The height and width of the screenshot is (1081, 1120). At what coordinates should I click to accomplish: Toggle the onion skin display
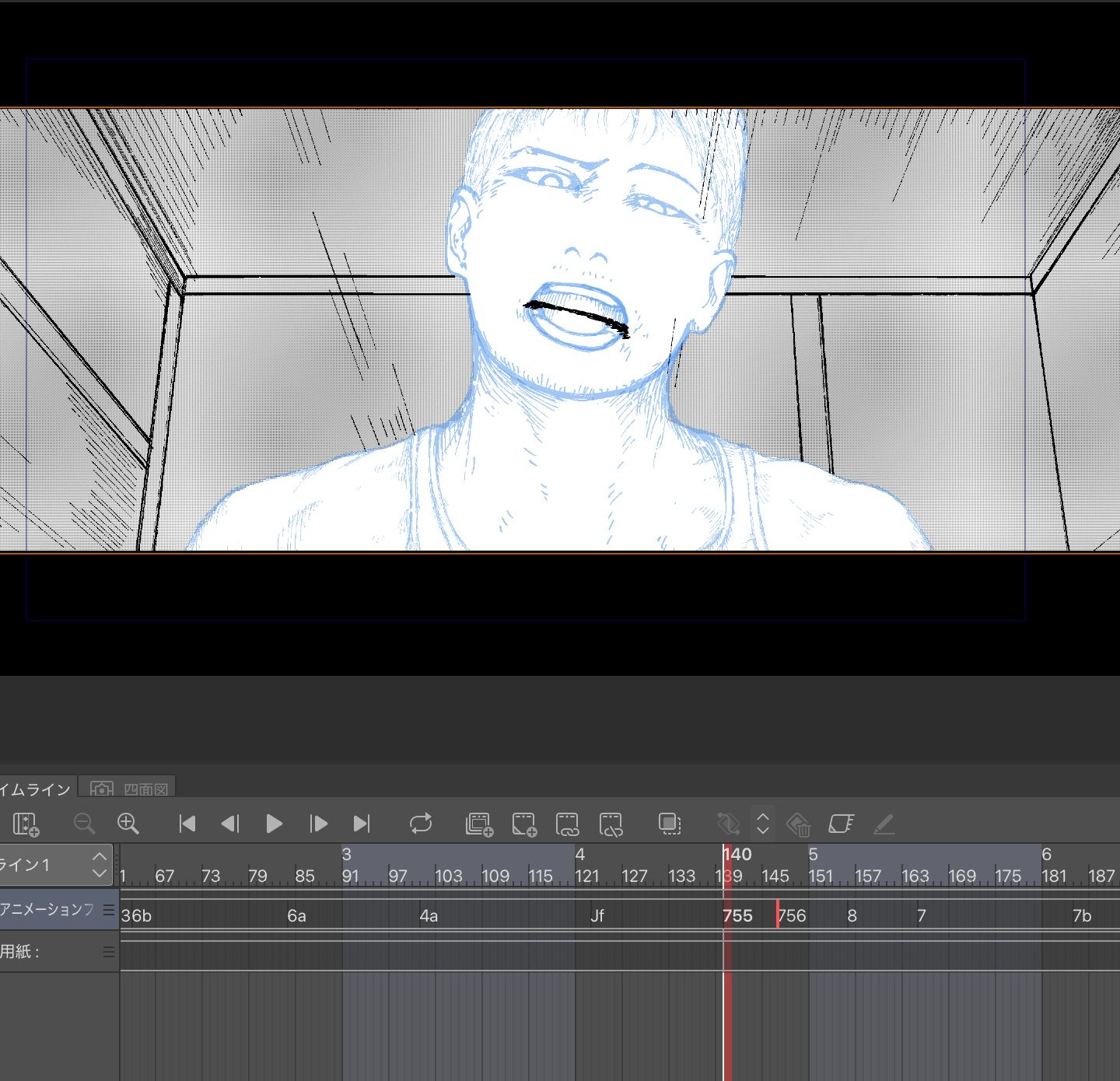coord(669,824)
